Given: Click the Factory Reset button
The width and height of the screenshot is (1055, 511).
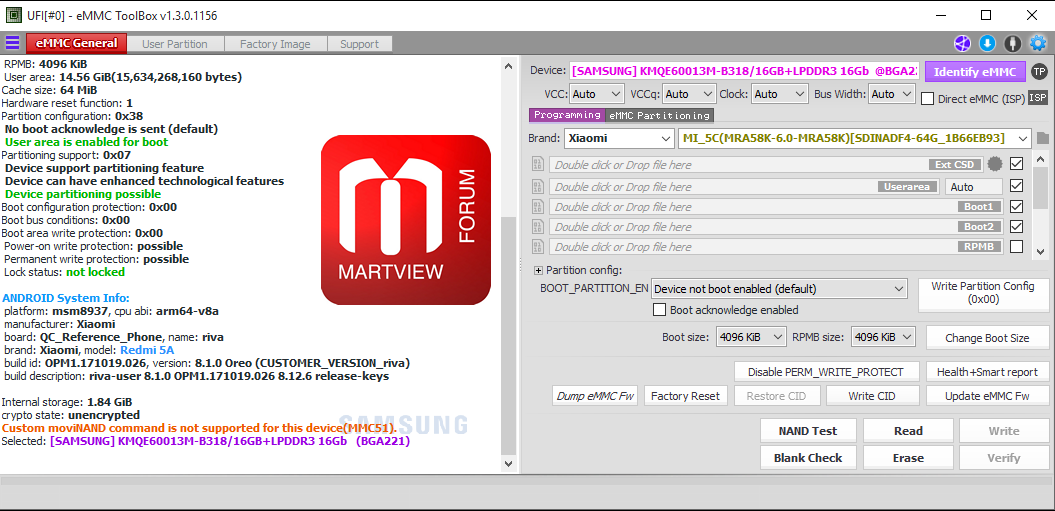Looking at the screenshot, I should (686, 396).
